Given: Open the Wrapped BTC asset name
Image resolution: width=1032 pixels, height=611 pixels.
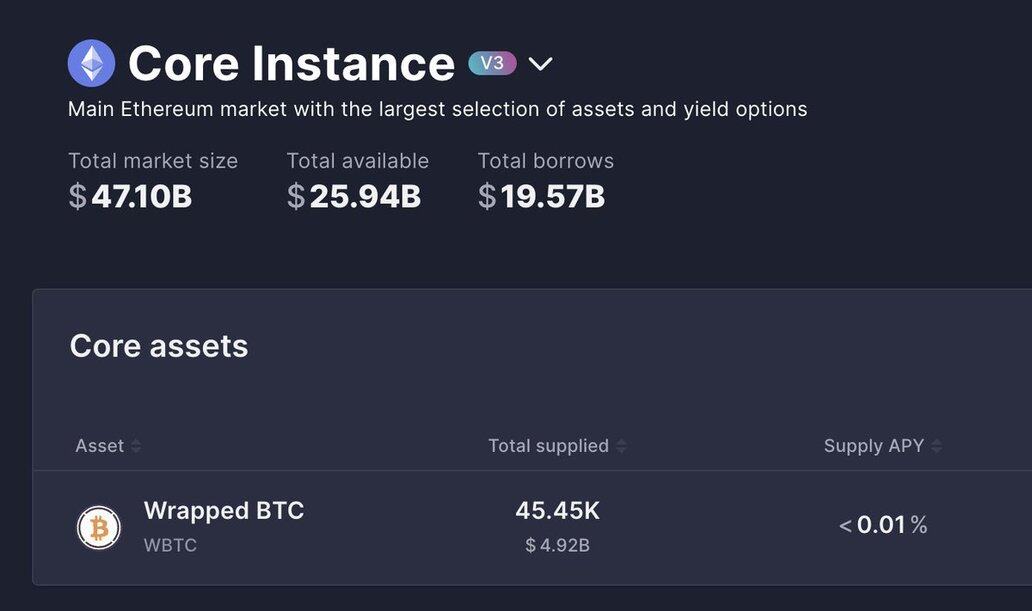Looking at the screenshot, I should [x=223, y=511].
